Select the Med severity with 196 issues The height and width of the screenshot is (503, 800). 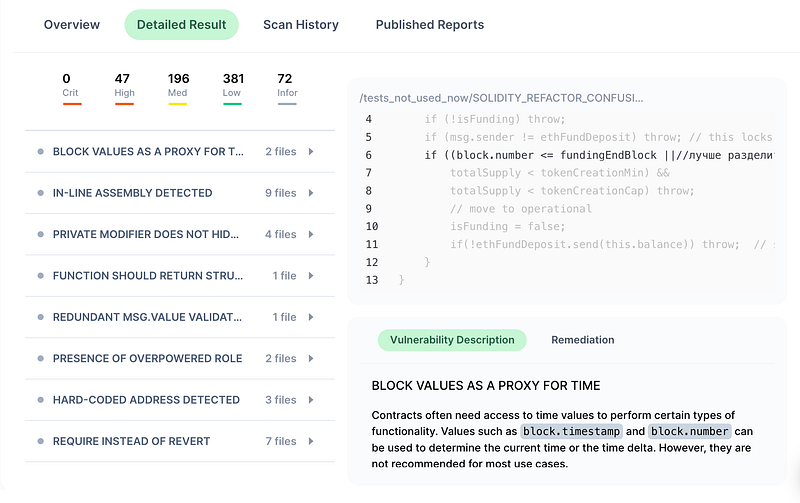click(x=178, y=86)
